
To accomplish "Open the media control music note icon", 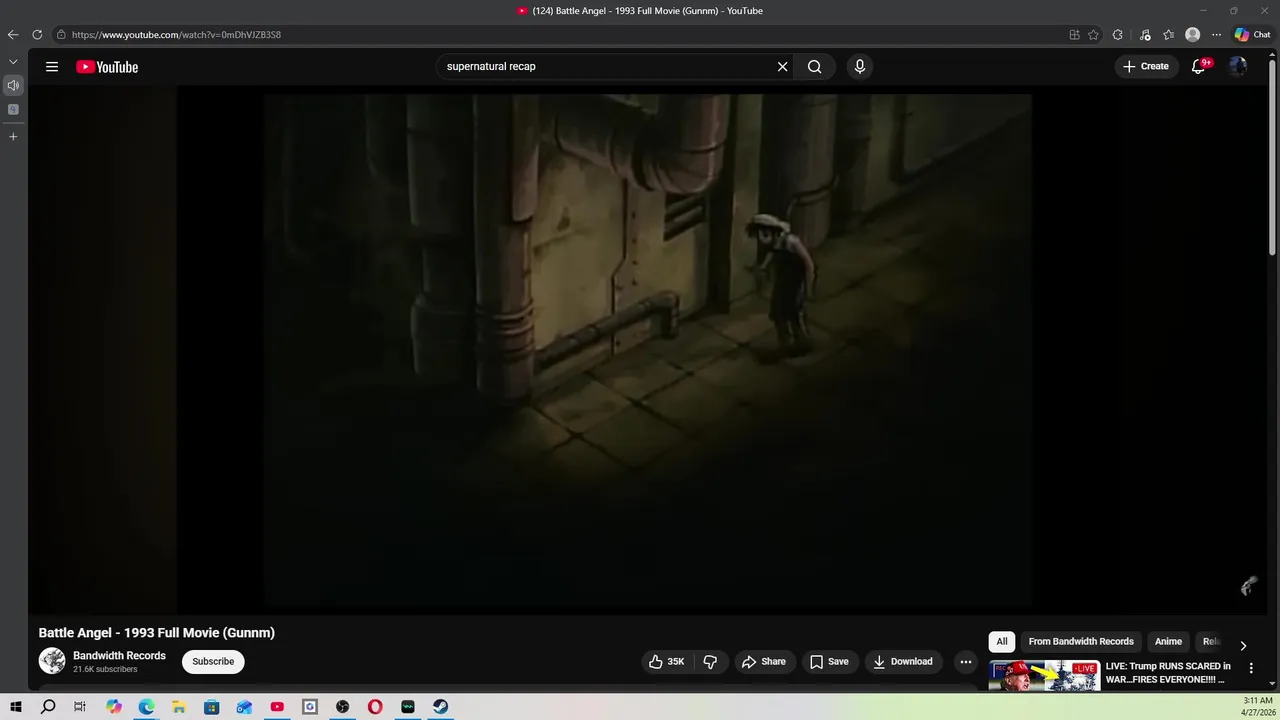I will 1145,35.
